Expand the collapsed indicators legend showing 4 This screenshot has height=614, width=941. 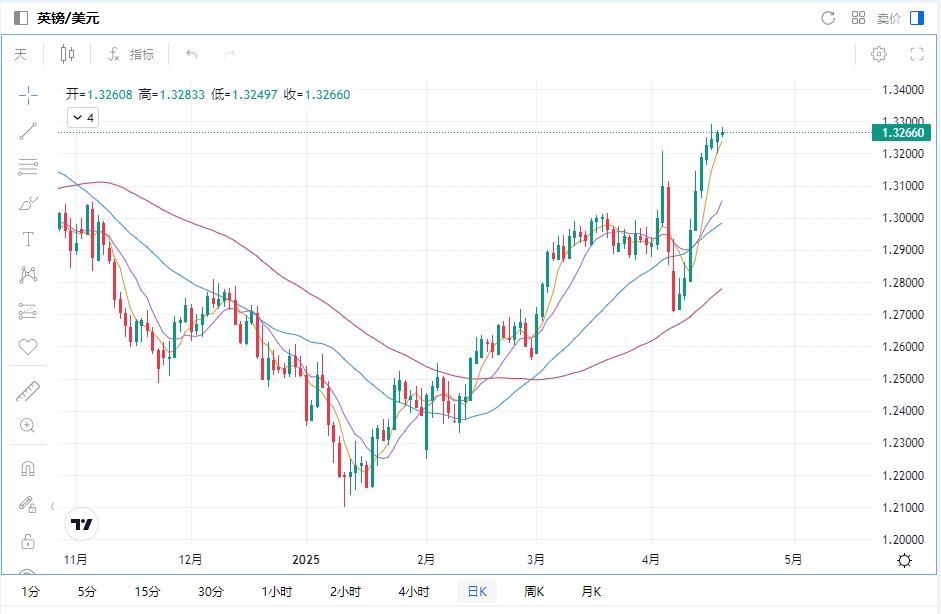pyautogui.click(x=83, y=118)
